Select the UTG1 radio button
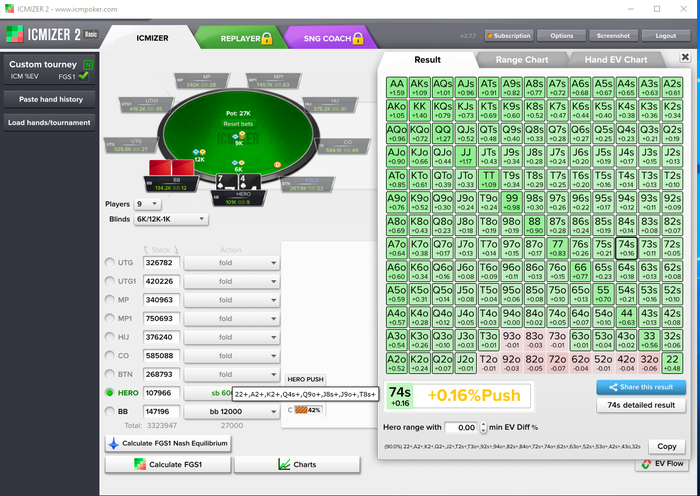 tap(109, 281)
